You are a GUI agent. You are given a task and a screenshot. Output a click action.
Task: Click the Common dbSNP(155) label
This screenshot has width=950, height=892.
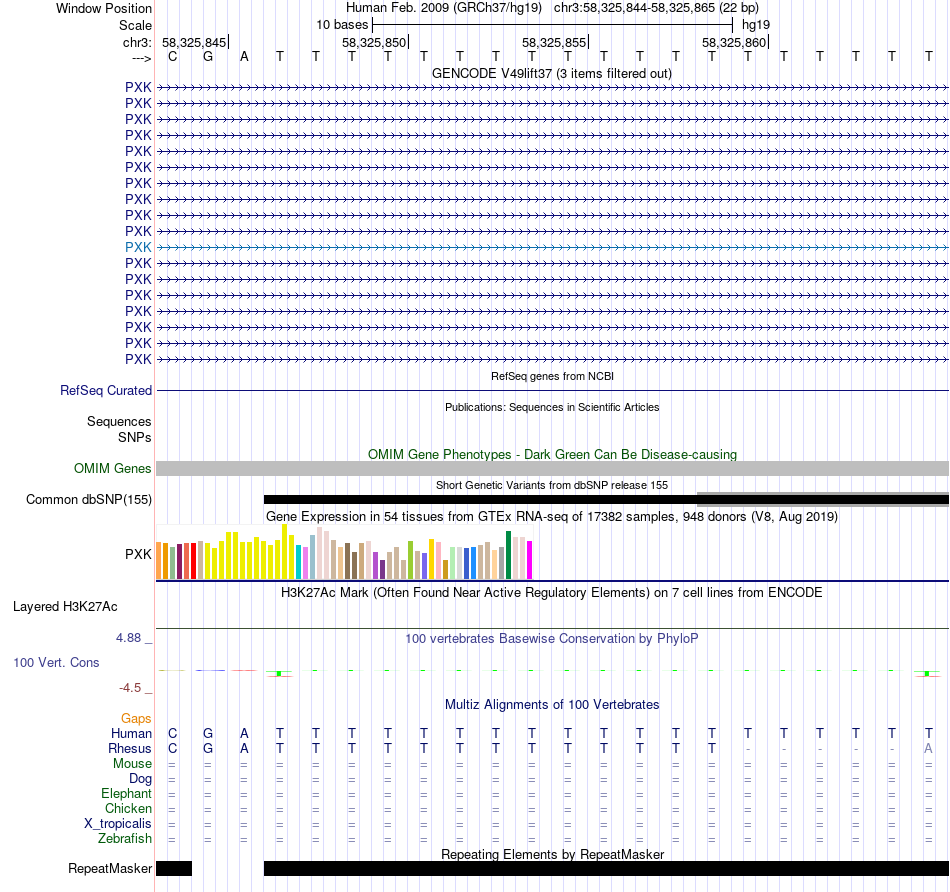[x=89, y=500]
